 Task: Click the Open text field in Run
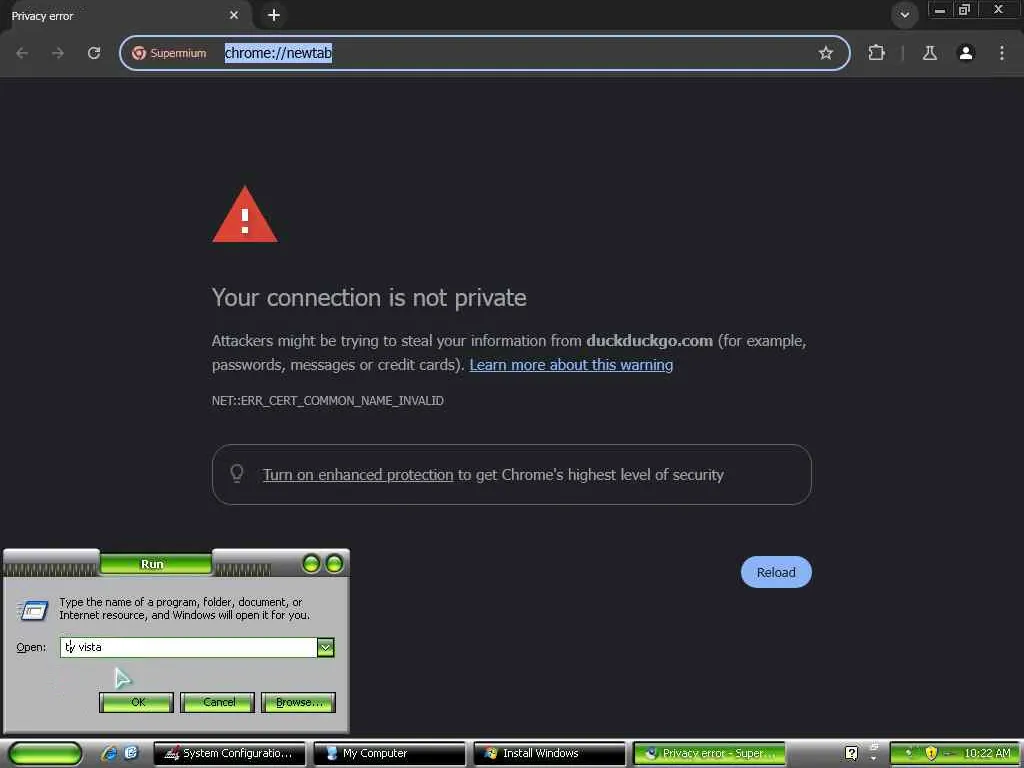pyautogui.click(x=188, y=647)
